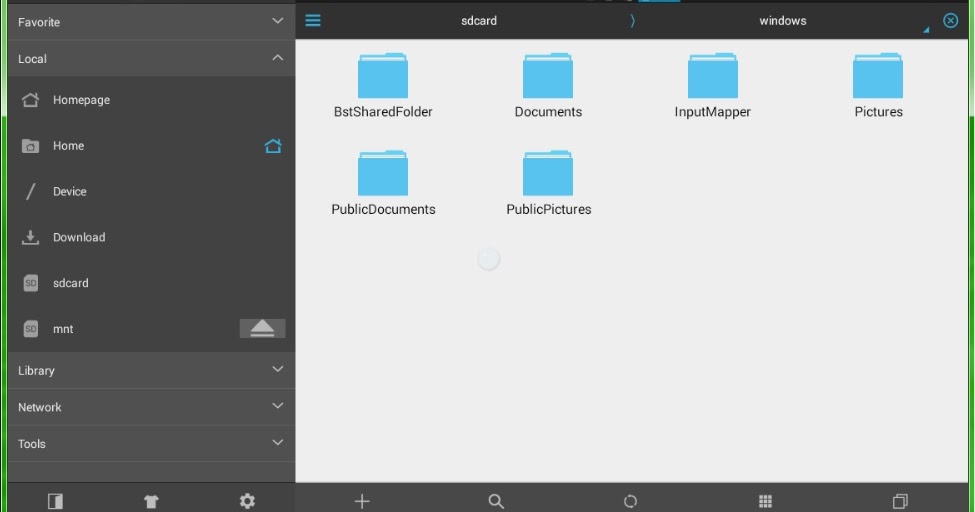
Task: Click the Library header label
Action: point(36,371)
